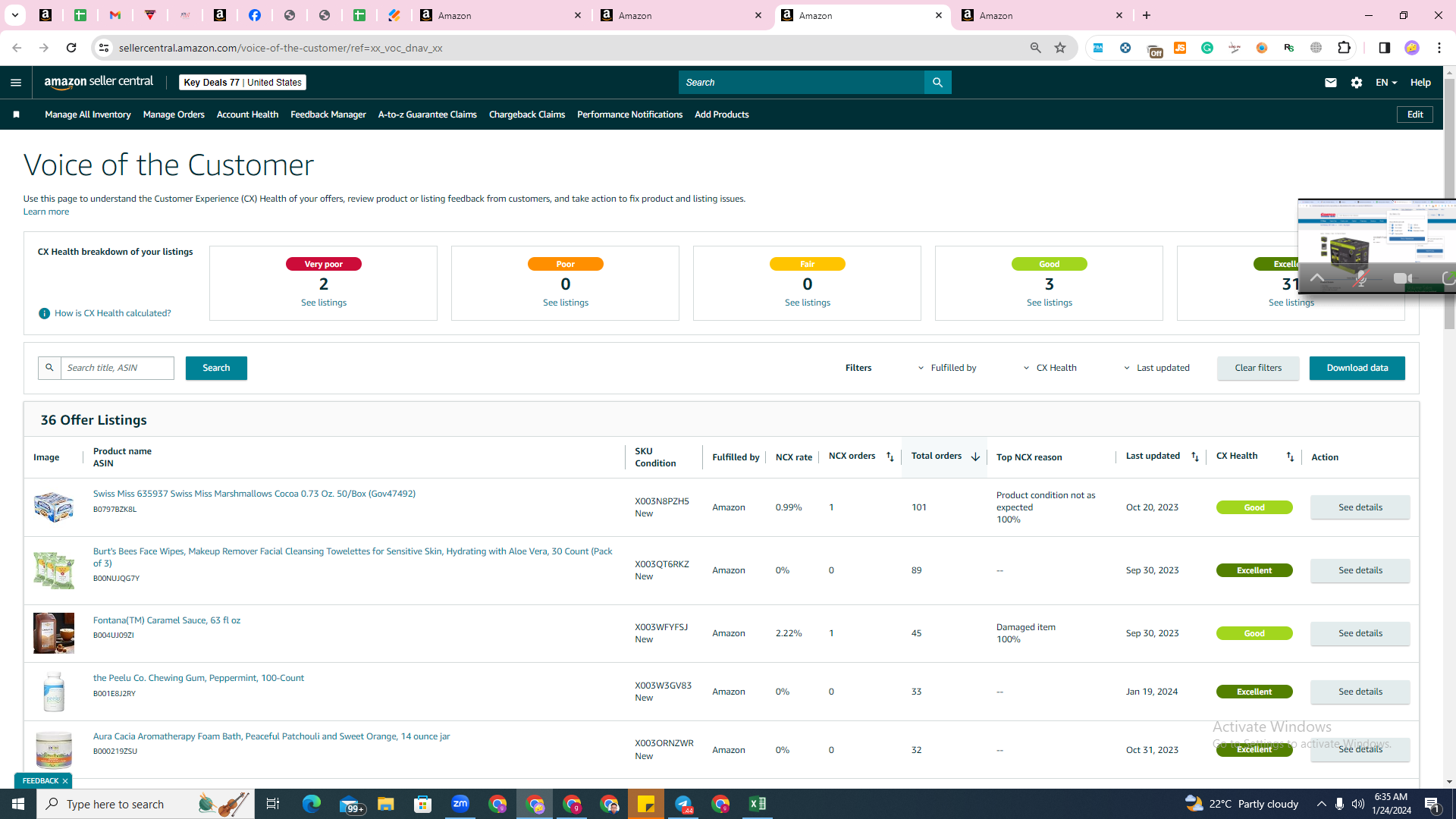Open the Chrome side panel icon
The width and height of the screenshot is (1456, 819).
[x=1385, y=48]
